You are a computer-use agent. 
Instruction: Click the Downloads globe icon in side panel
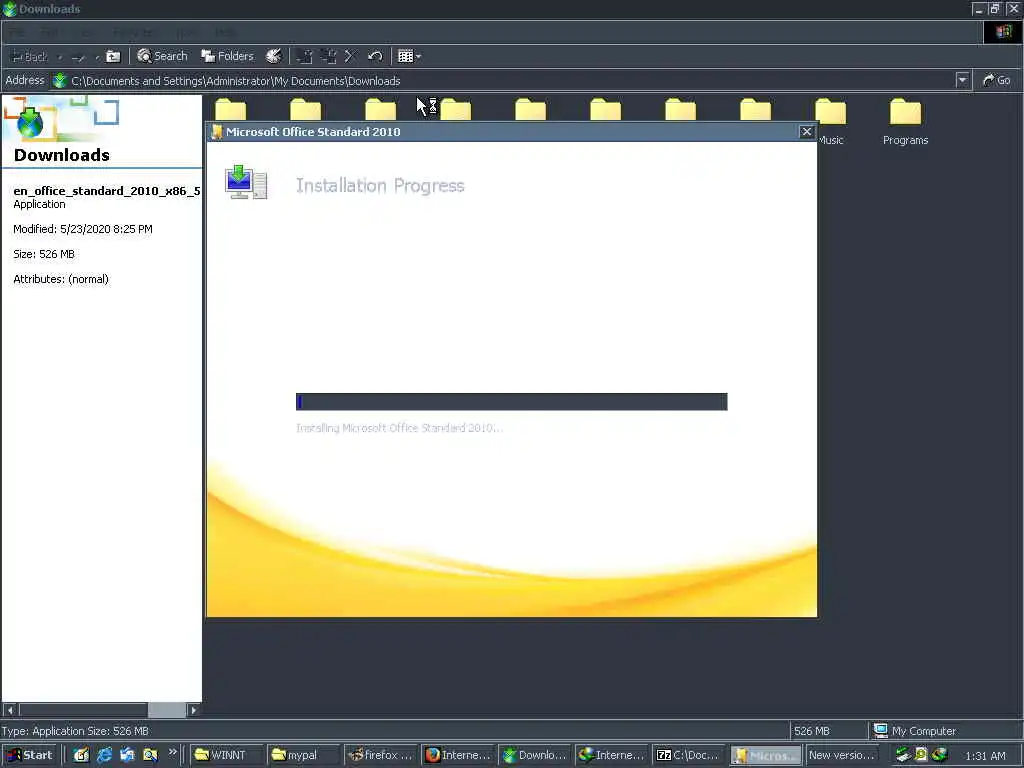pyautogui.click(x=30, y=122)
